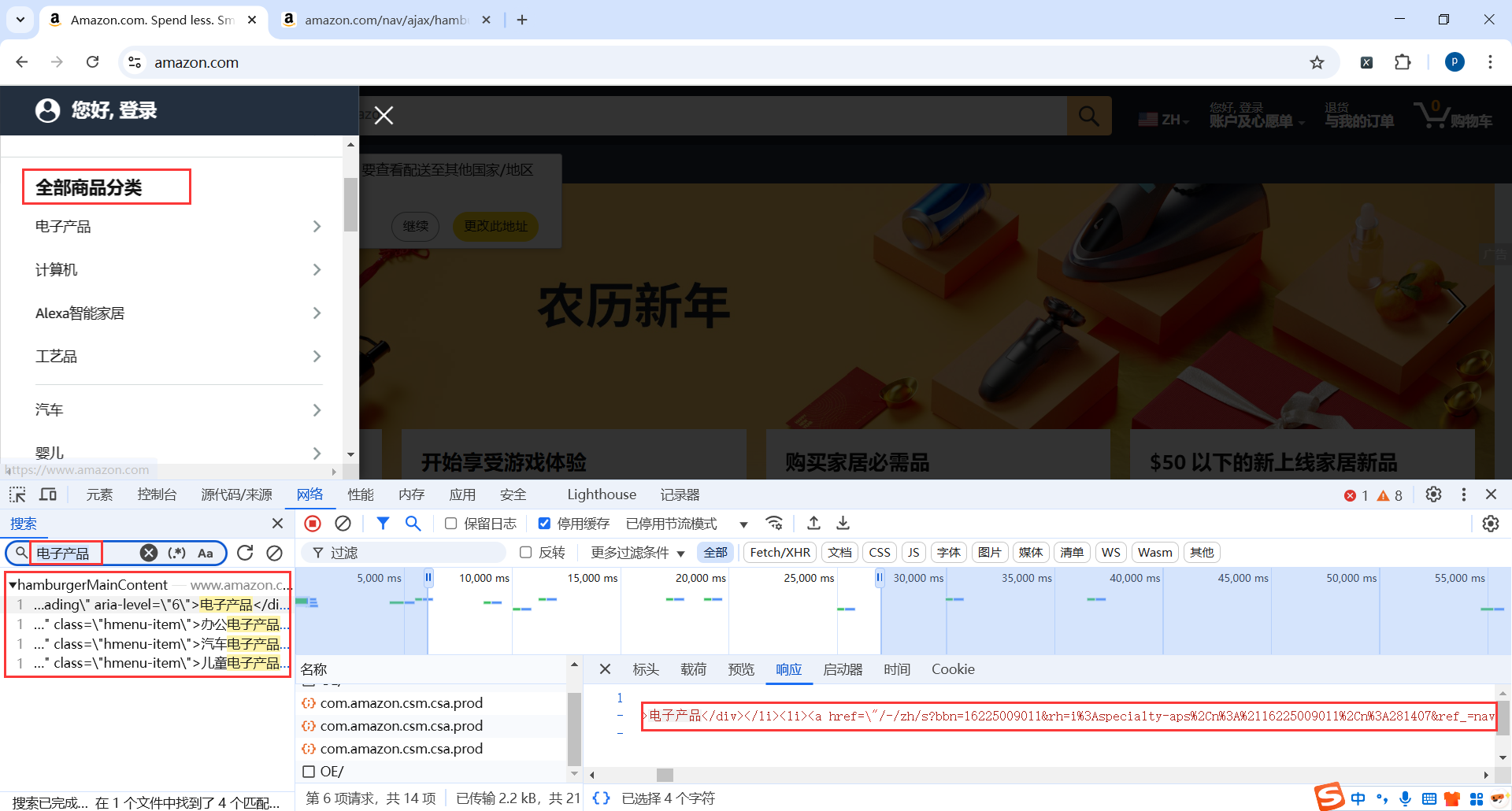
Task: Clear the search query text with the X
Action: point(149,553)
